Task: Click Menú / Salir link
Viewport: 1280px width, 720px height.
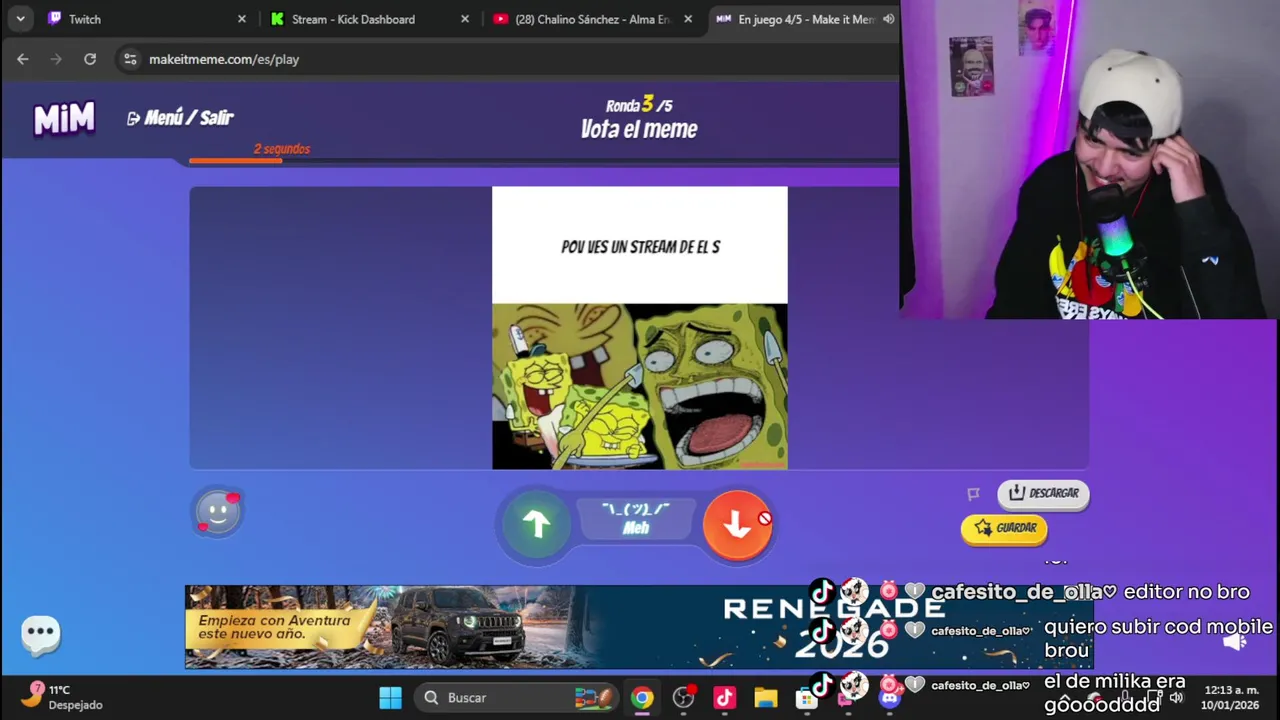Action: click(180, 118)
